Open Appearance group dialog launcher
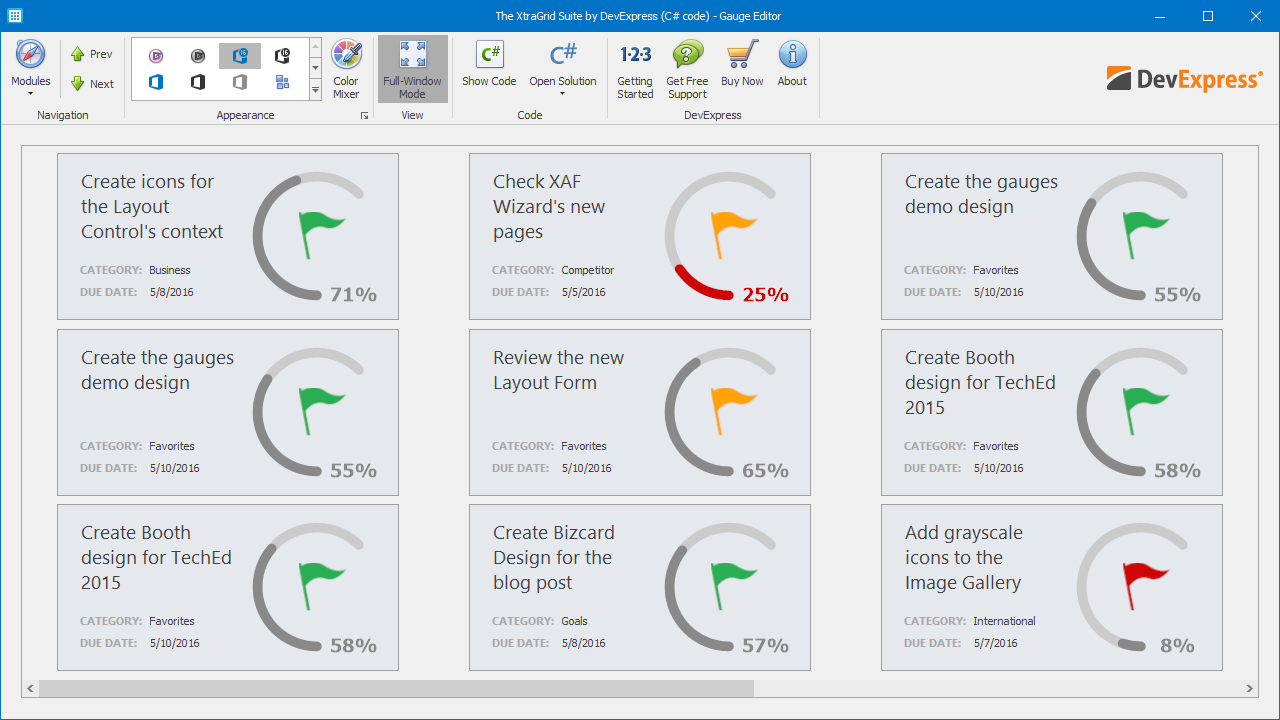Viewport: 1280px width, 720px height. (x=364, y=116)
